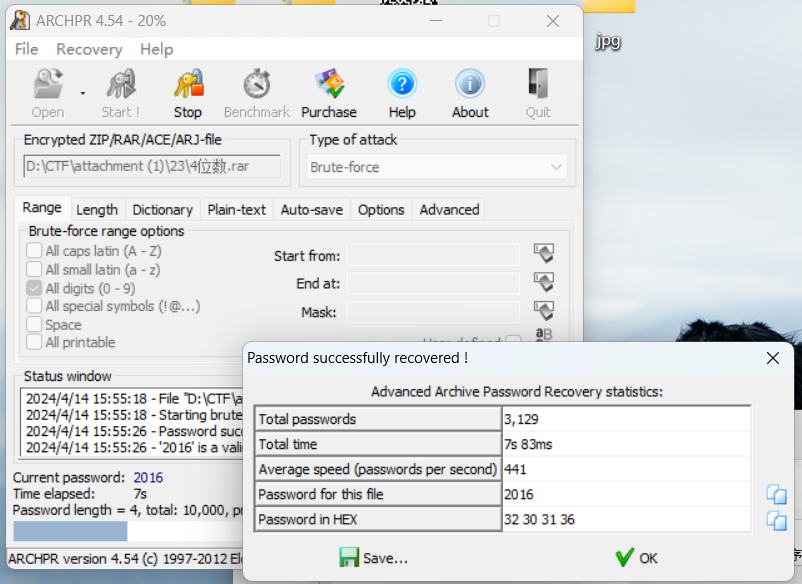Confirm the recovered password dialog with OK
The image size is (802, 584).
point(637,558)
